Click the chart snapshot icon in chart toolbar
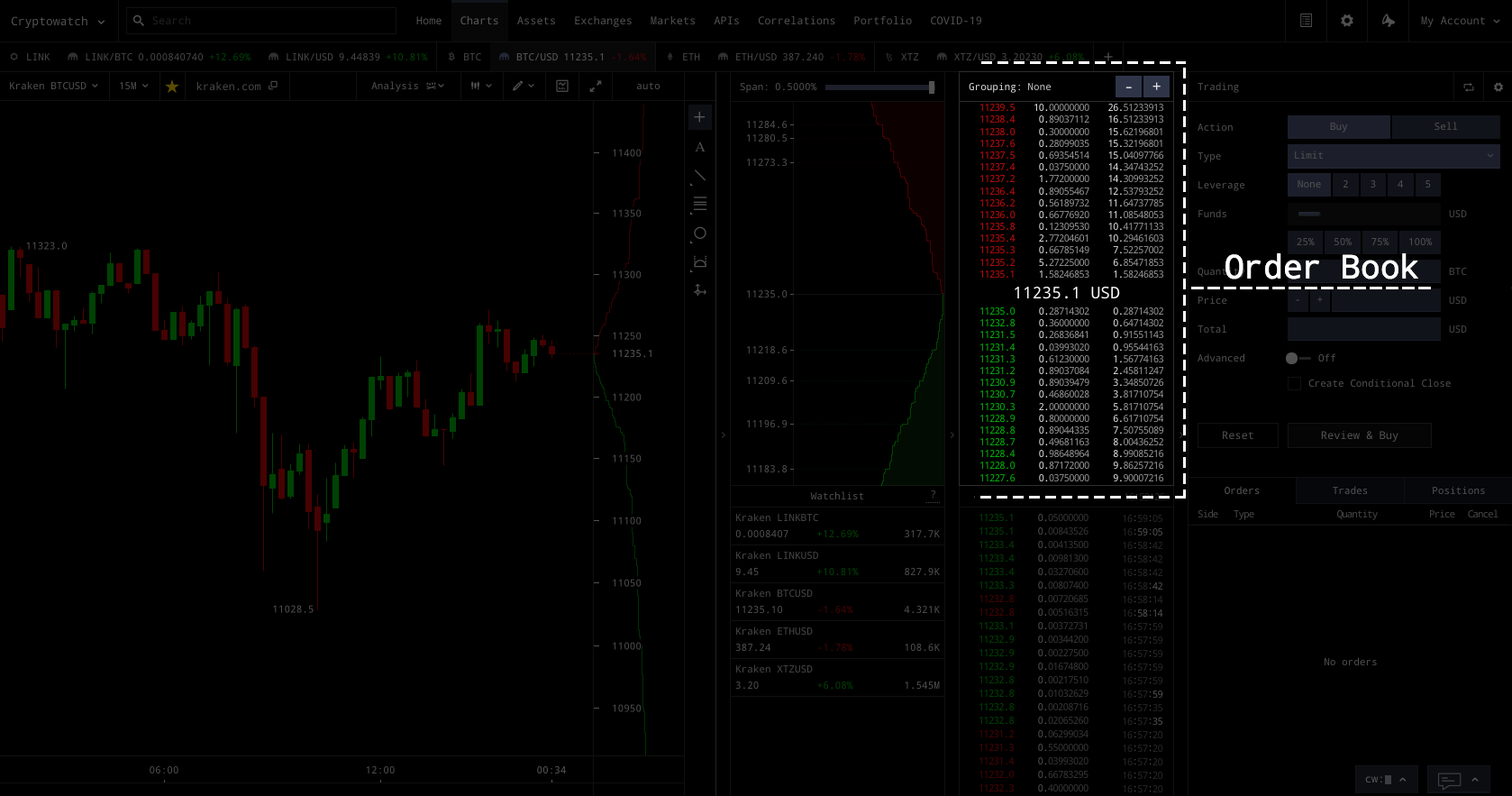The width and height of the screenshot is (1512, 796). [x=562, y=86]
